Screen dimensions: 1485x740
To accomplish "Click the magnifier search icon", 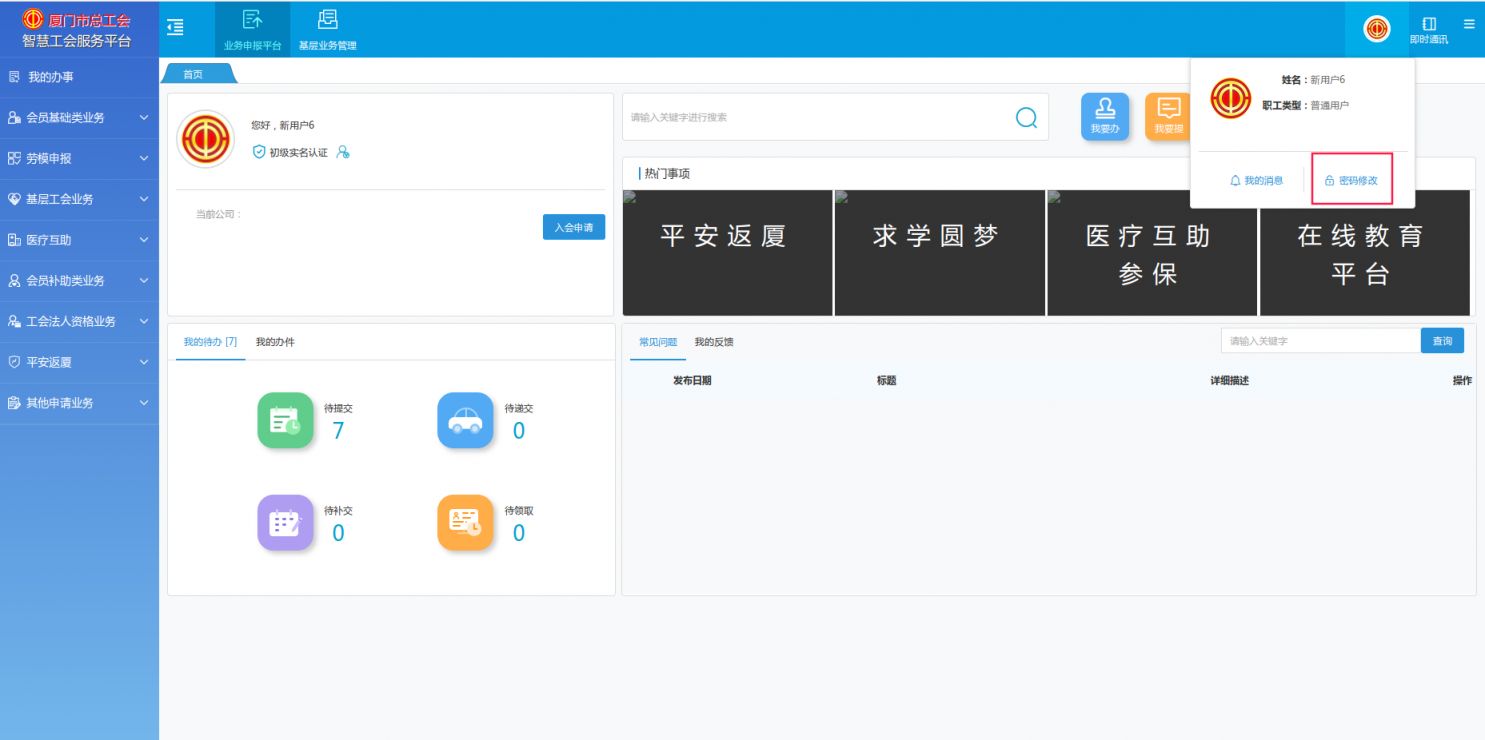I will click(1026, 118).
